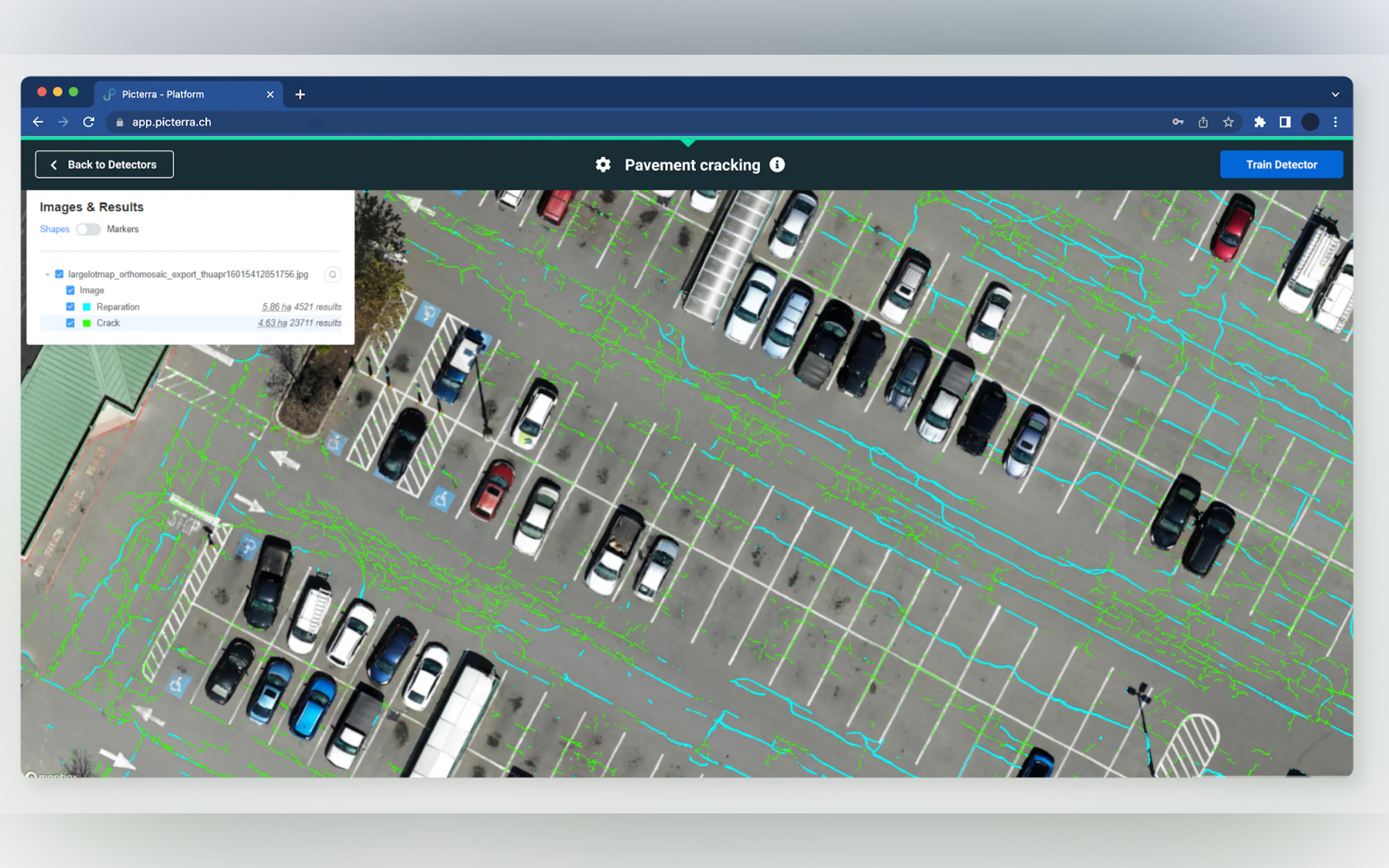Image resolution: width=1389 pixels, height=868 pixels.
Task: Click the zoom-to-image magnifier icon
Action: (x=332, y=274)
